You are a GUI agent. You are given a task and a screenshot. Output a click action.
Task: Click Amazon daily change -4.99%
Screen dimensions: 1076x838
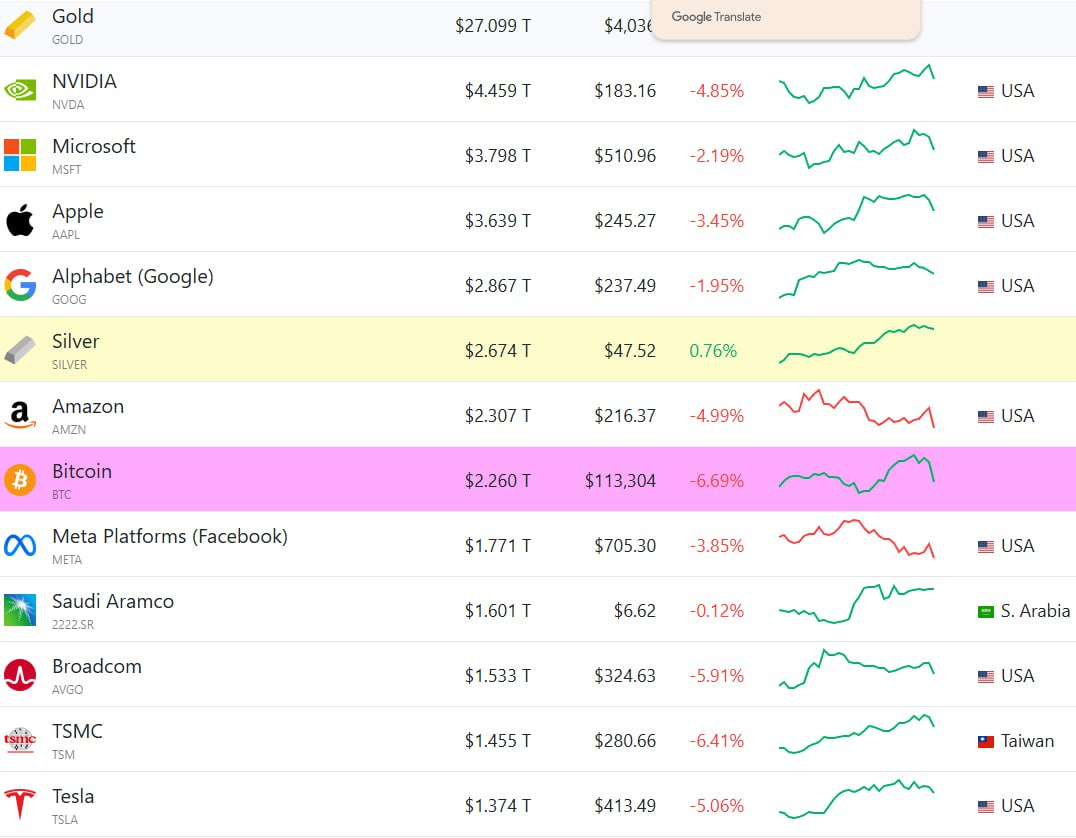716,416
